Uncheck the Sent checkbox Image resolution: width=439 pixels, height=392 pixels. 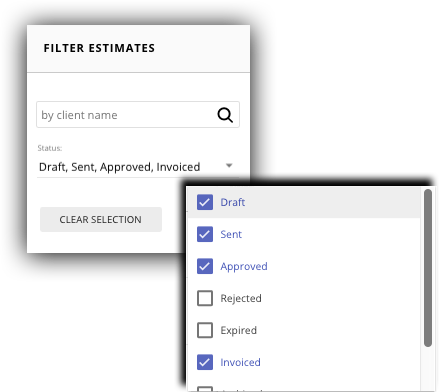tap(205, 234)
